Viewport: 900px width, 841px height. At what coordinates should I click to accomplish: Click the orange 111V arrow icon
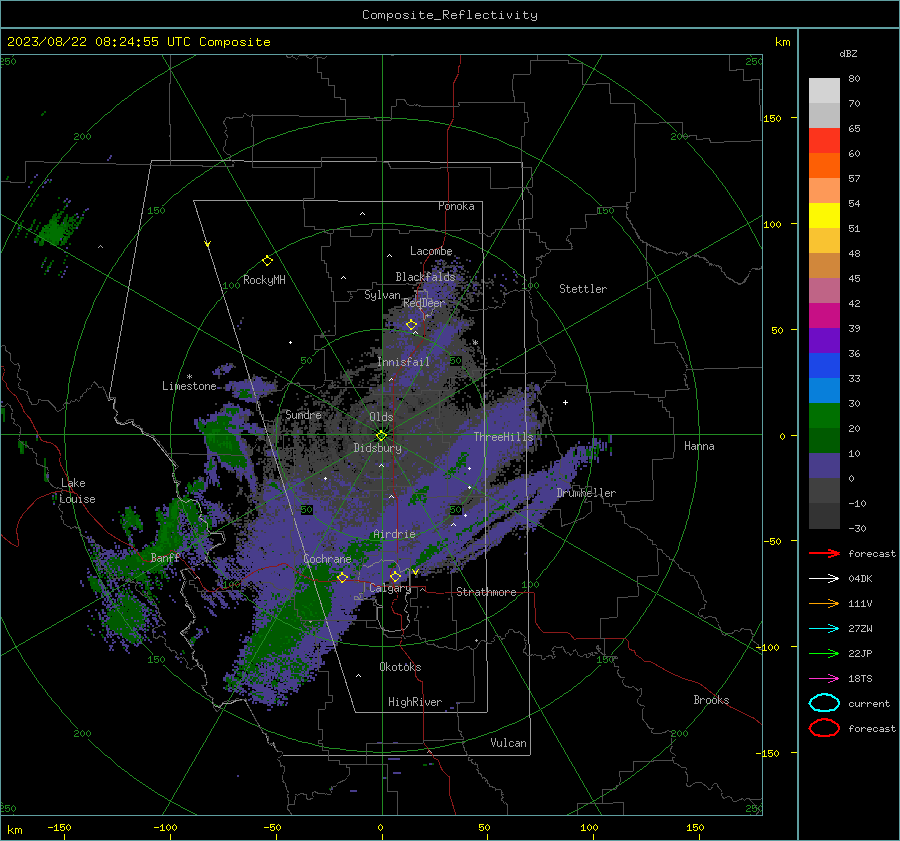824,603
